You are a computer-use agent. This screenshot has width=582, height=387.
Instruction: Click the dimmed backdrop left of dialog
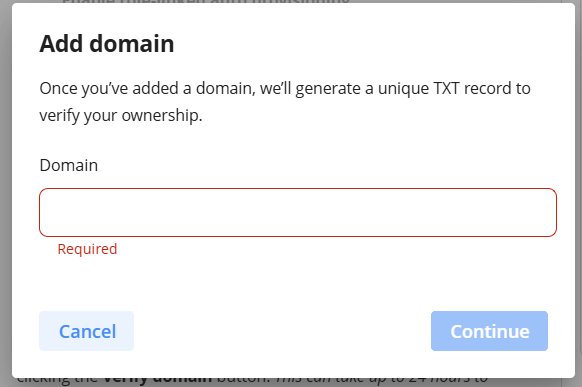[x=6, y=193]
